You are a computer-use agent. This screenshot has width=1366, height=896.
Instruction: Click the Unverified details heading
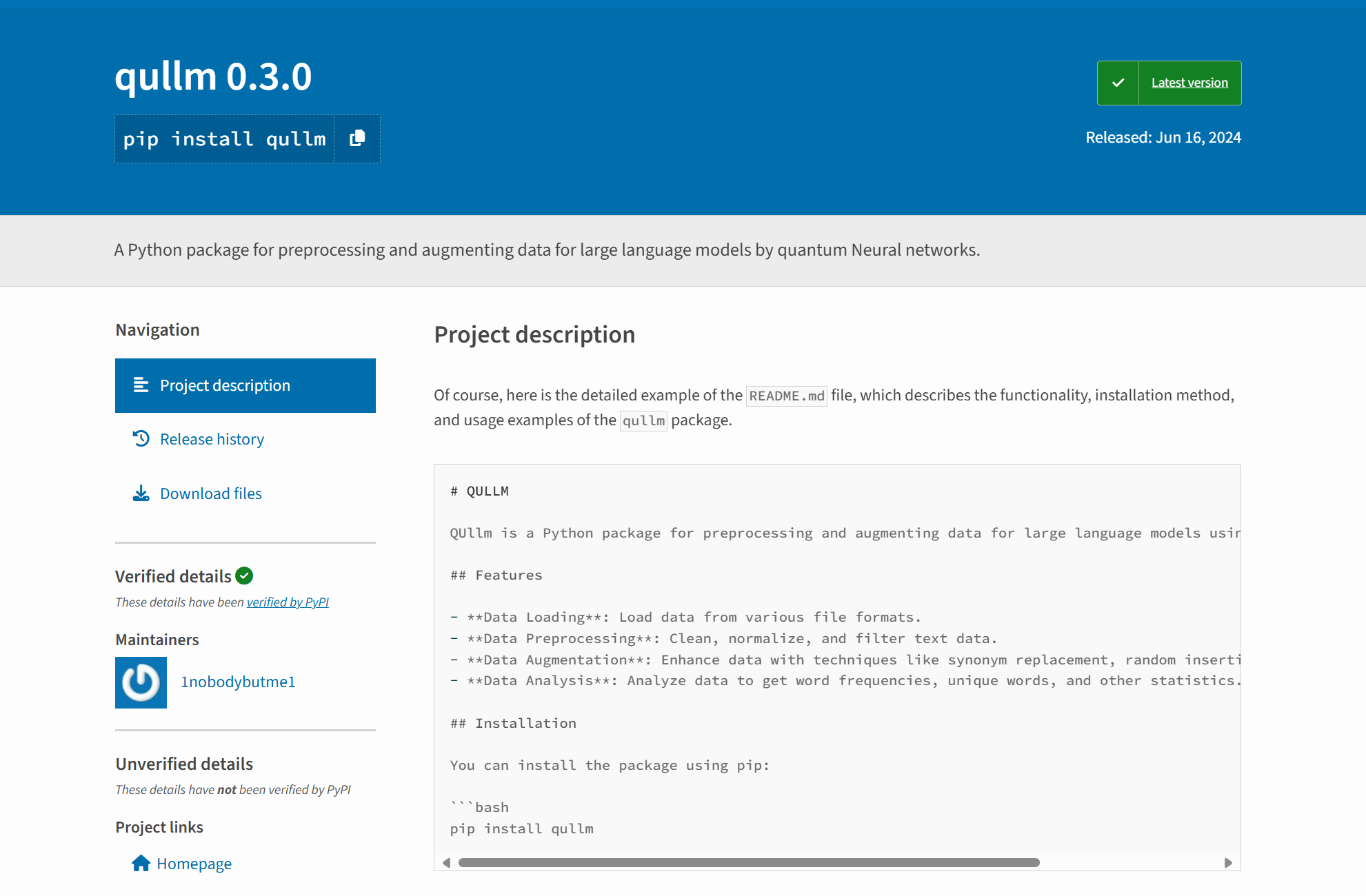coord(184,764)
